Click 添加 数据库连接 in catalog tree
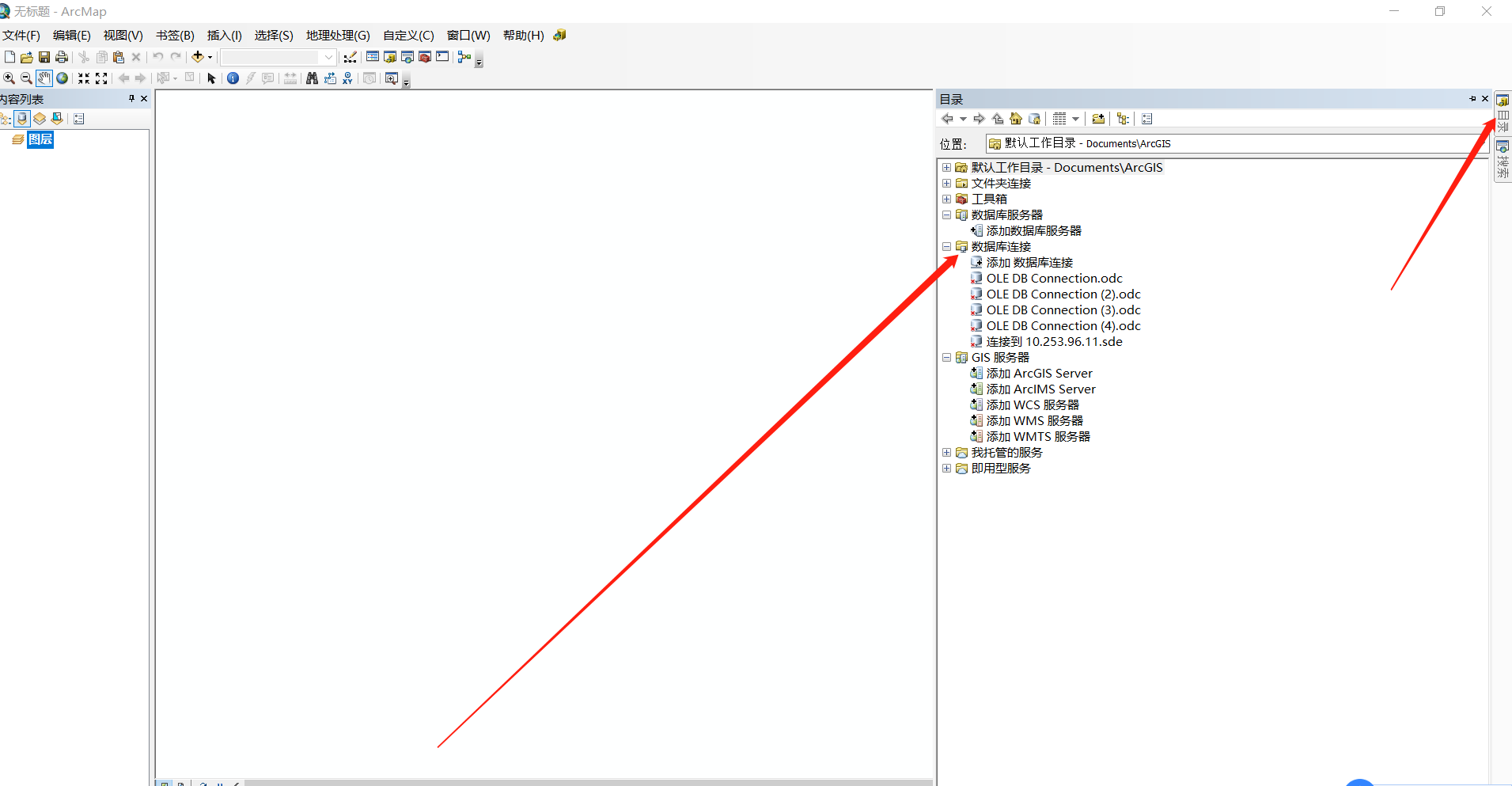This screenshot has width=1512, height=786. pos(1029,262)
